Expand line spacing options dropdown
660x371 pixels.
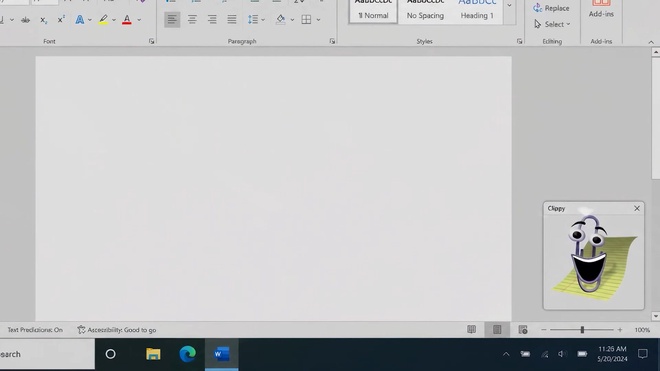[x=263, y=19]
